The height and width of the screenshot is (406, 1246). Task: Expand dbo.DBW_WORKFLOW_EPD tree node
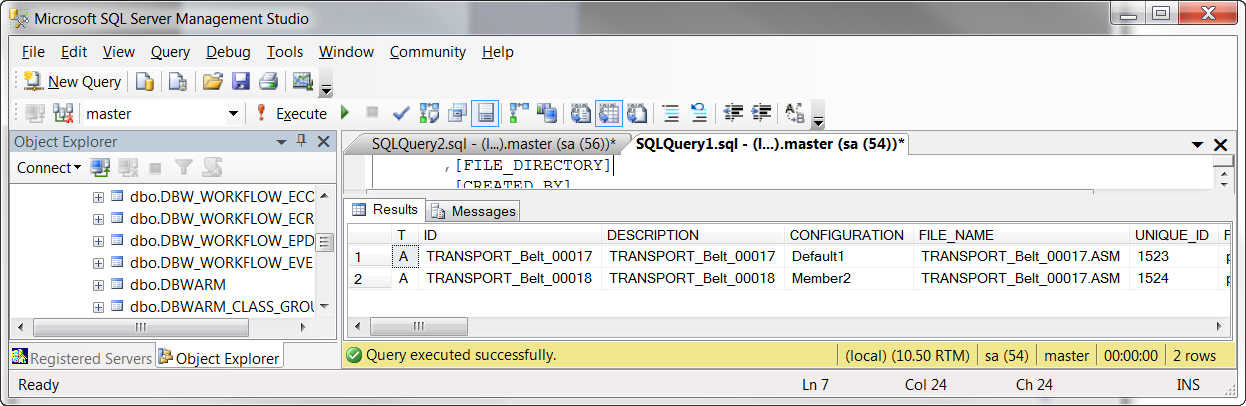(x=98, y=241)
